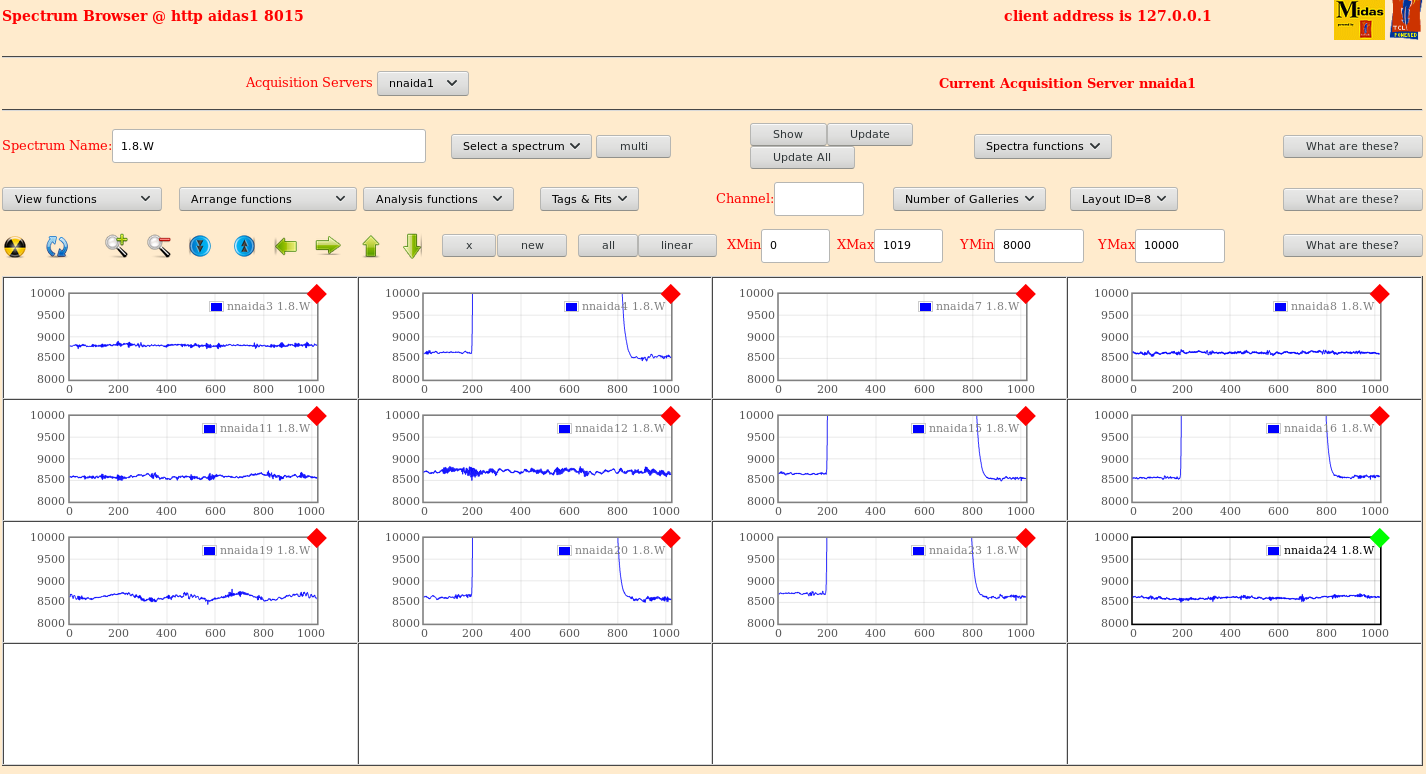Click the blue circular refresh arrows icon

[x=57, y=246]
